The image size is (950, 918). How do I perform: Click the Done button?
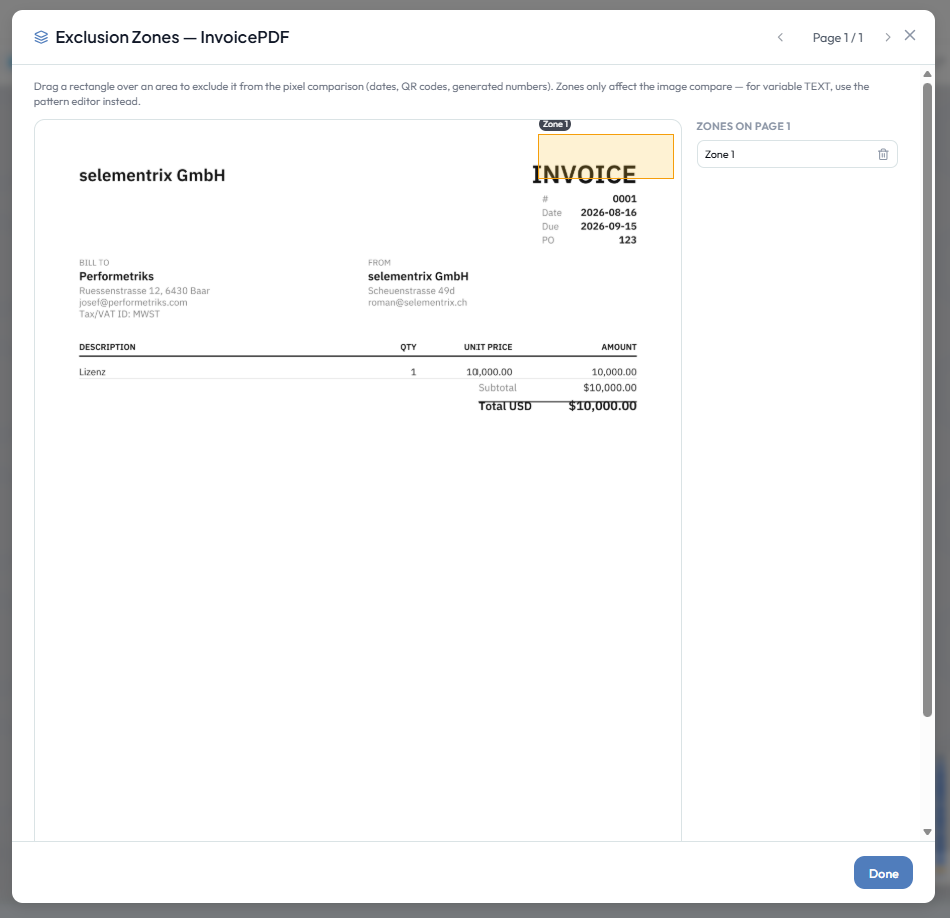tap(883, 873)
